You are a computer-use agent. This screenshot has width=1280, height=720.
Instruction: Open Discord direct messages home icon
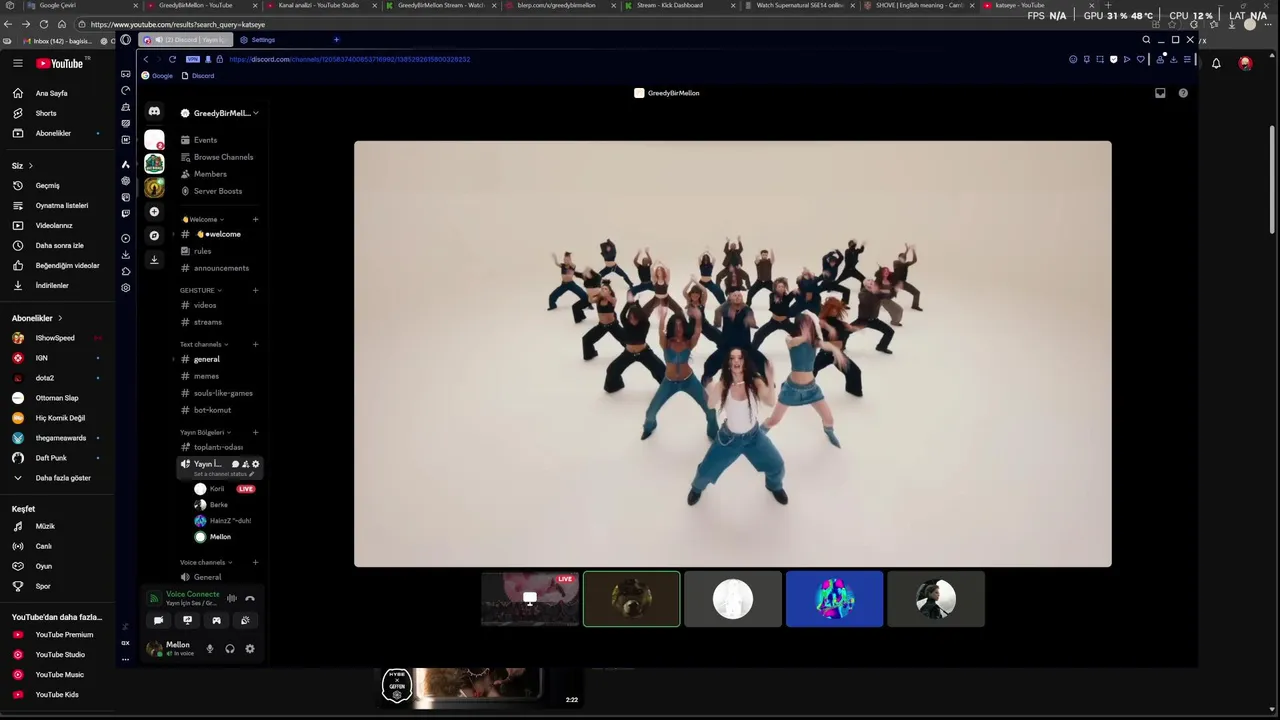click(x=154, y=112)
